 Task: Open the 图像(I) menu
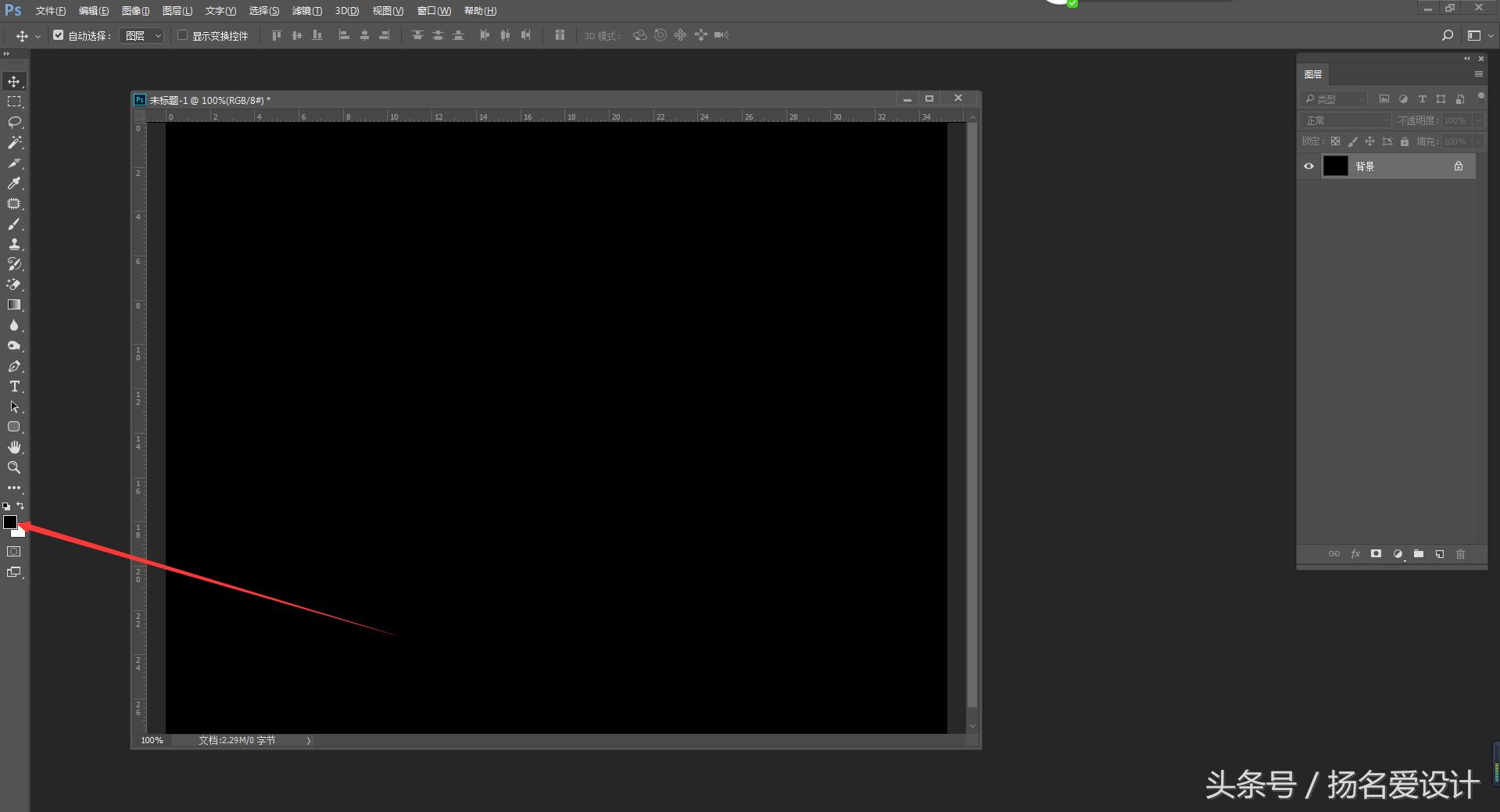pos(136,11)
